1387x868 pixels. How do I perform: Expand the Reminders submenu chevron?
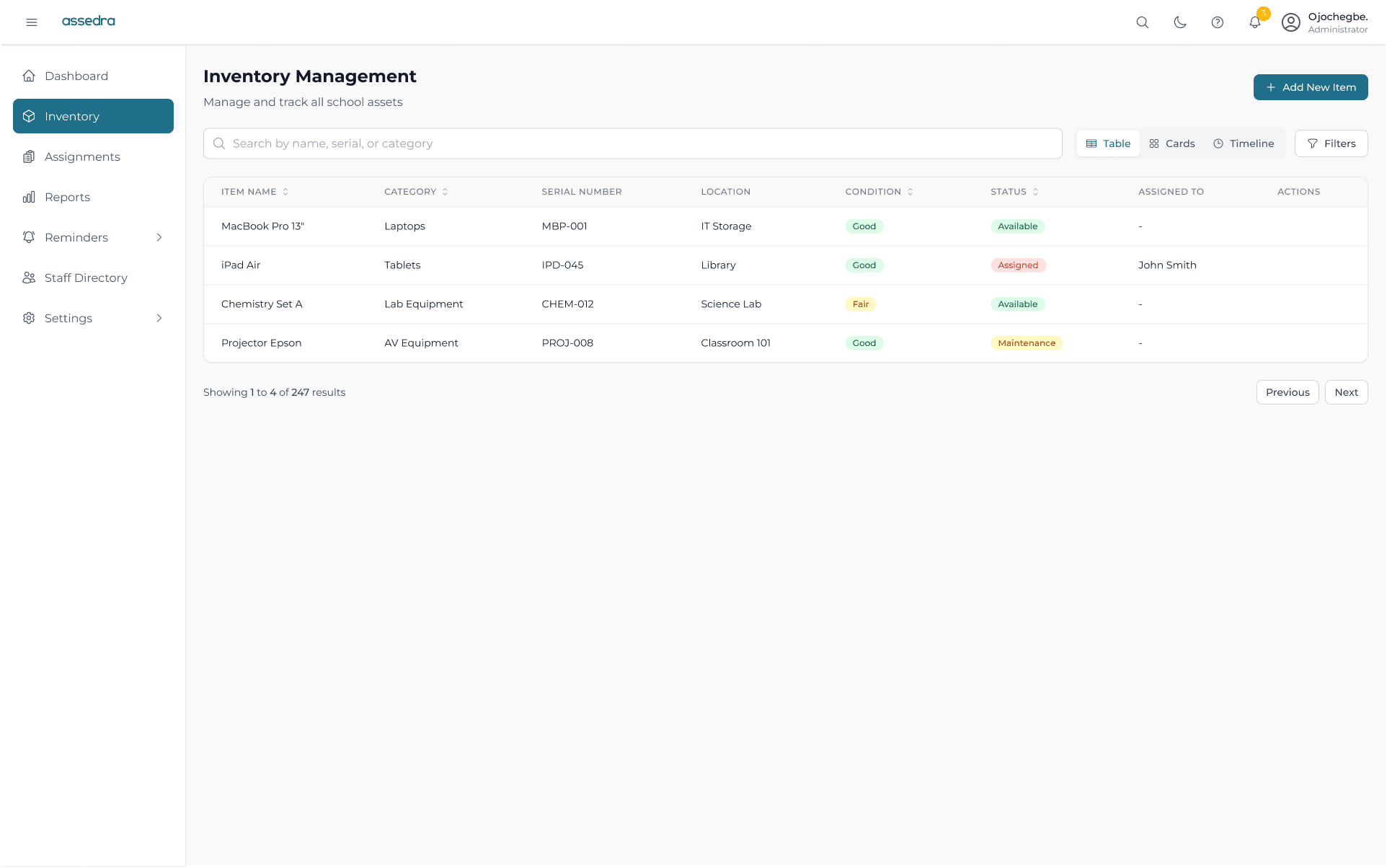pyautogui.click(x=159, y=237)
